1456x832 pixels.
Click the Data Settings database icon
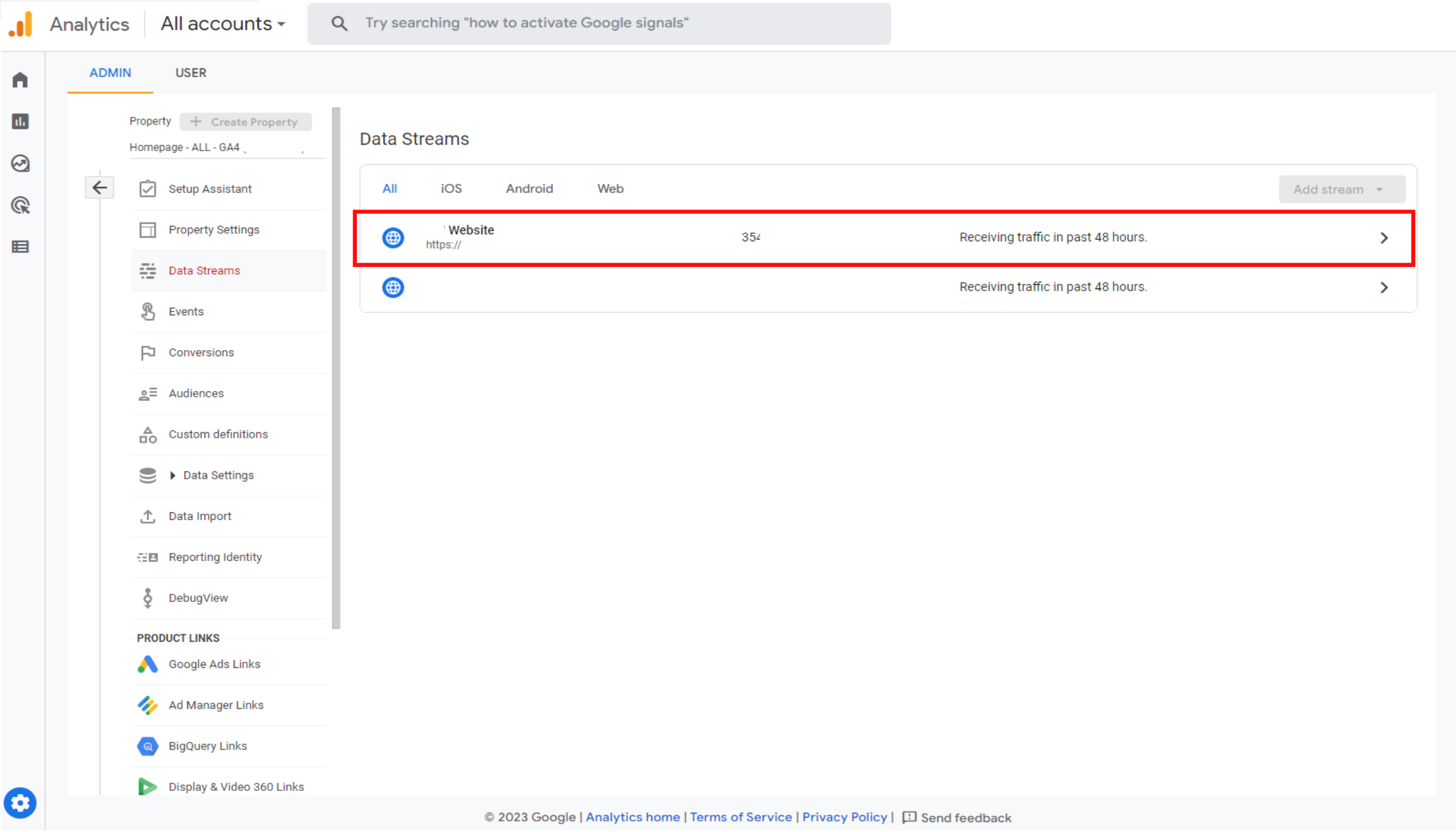(x=147, y=476)
